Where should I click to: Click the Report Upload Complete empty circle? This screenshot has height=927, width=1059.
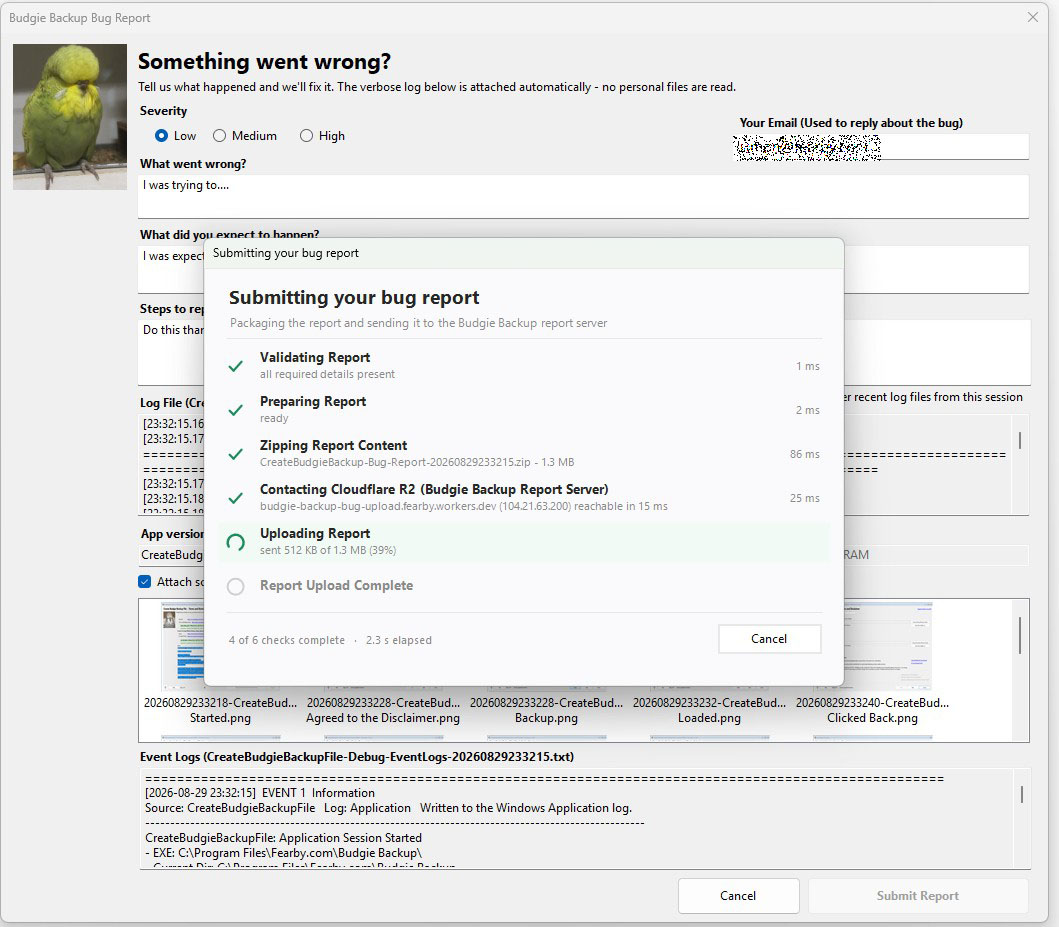click(x=235, y=586)
